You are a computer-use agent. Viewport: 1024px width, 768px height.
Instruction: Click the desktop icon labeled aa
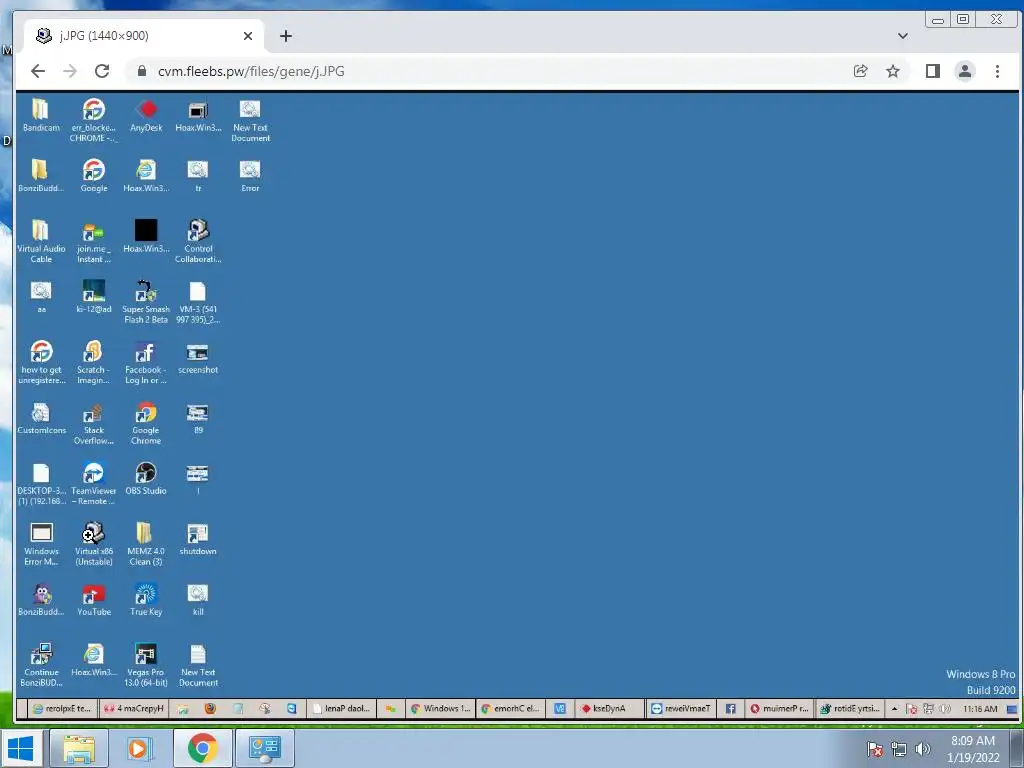(40, 297)
